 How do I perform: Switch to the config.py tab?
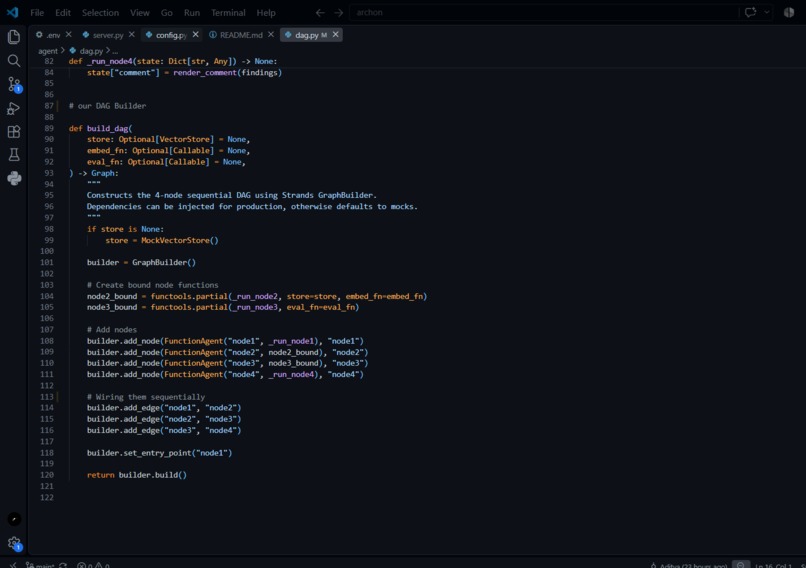(171, 35)
